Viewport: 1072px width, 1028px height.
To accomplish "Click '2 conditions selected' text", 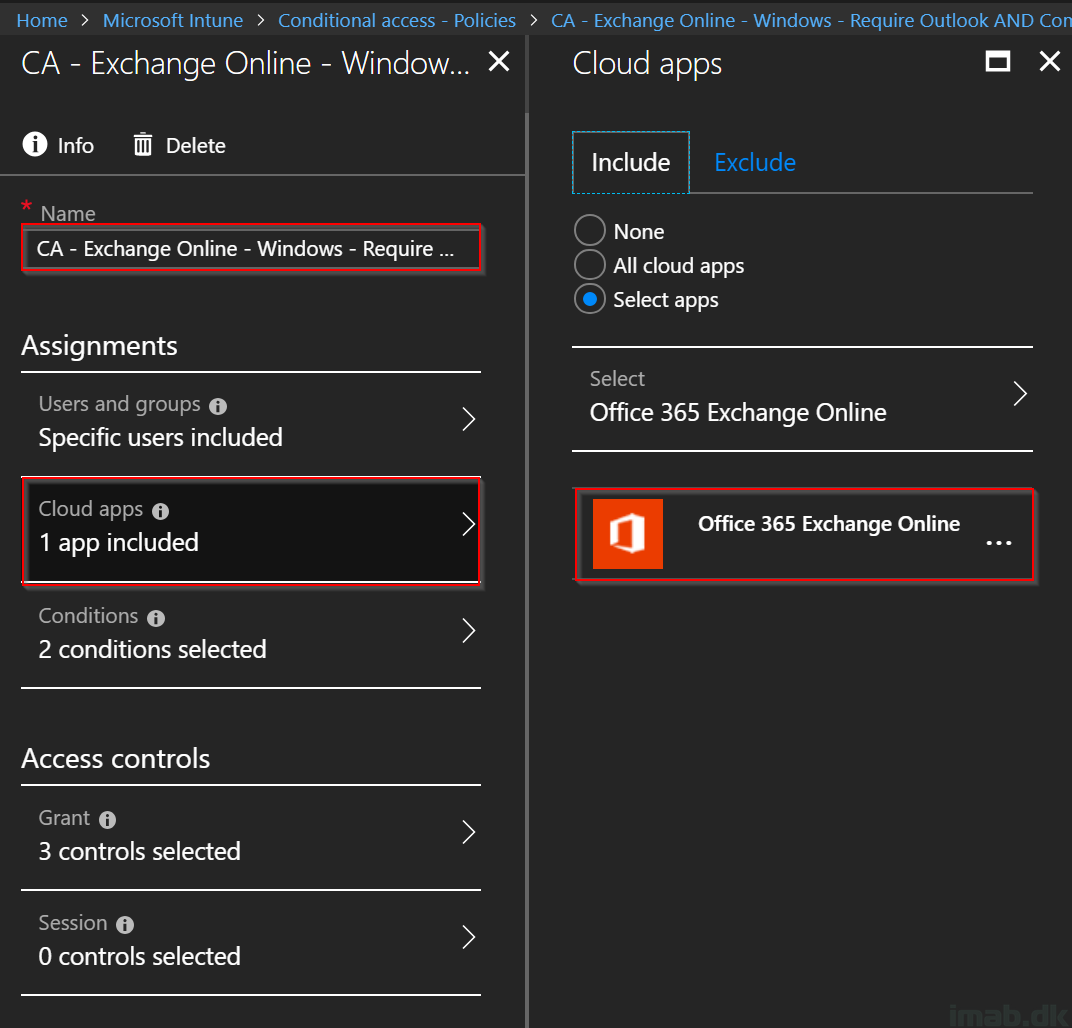I will (152, 649).
